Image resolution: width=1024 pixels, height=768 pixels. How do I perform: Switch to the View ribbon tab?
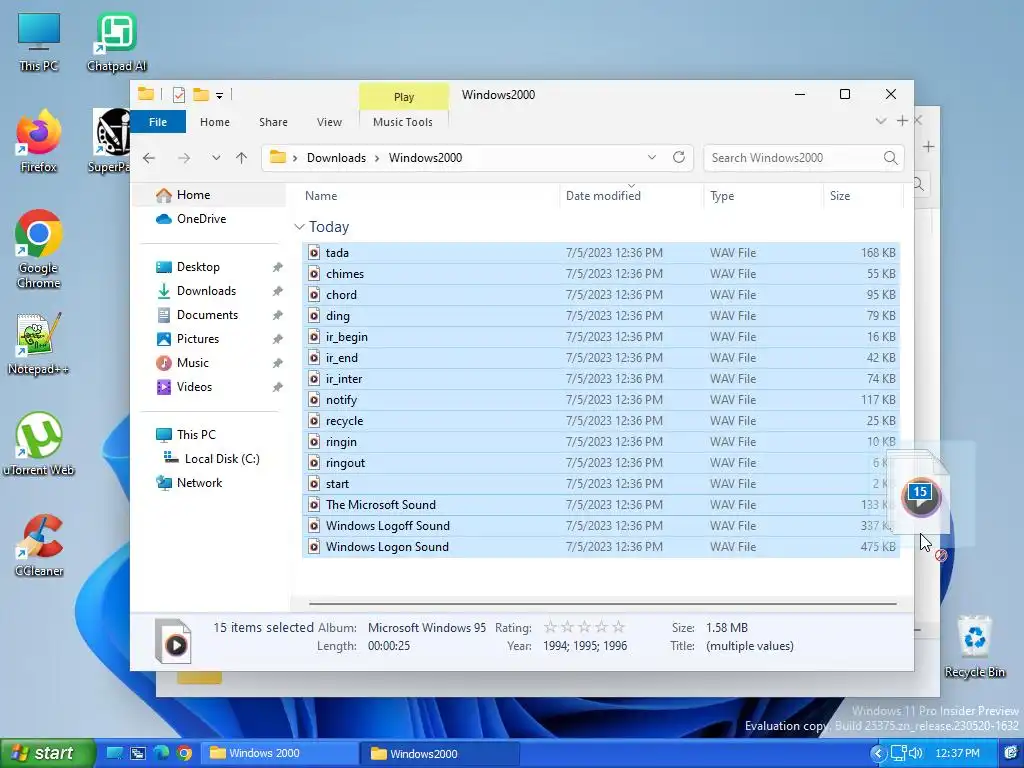329,122
